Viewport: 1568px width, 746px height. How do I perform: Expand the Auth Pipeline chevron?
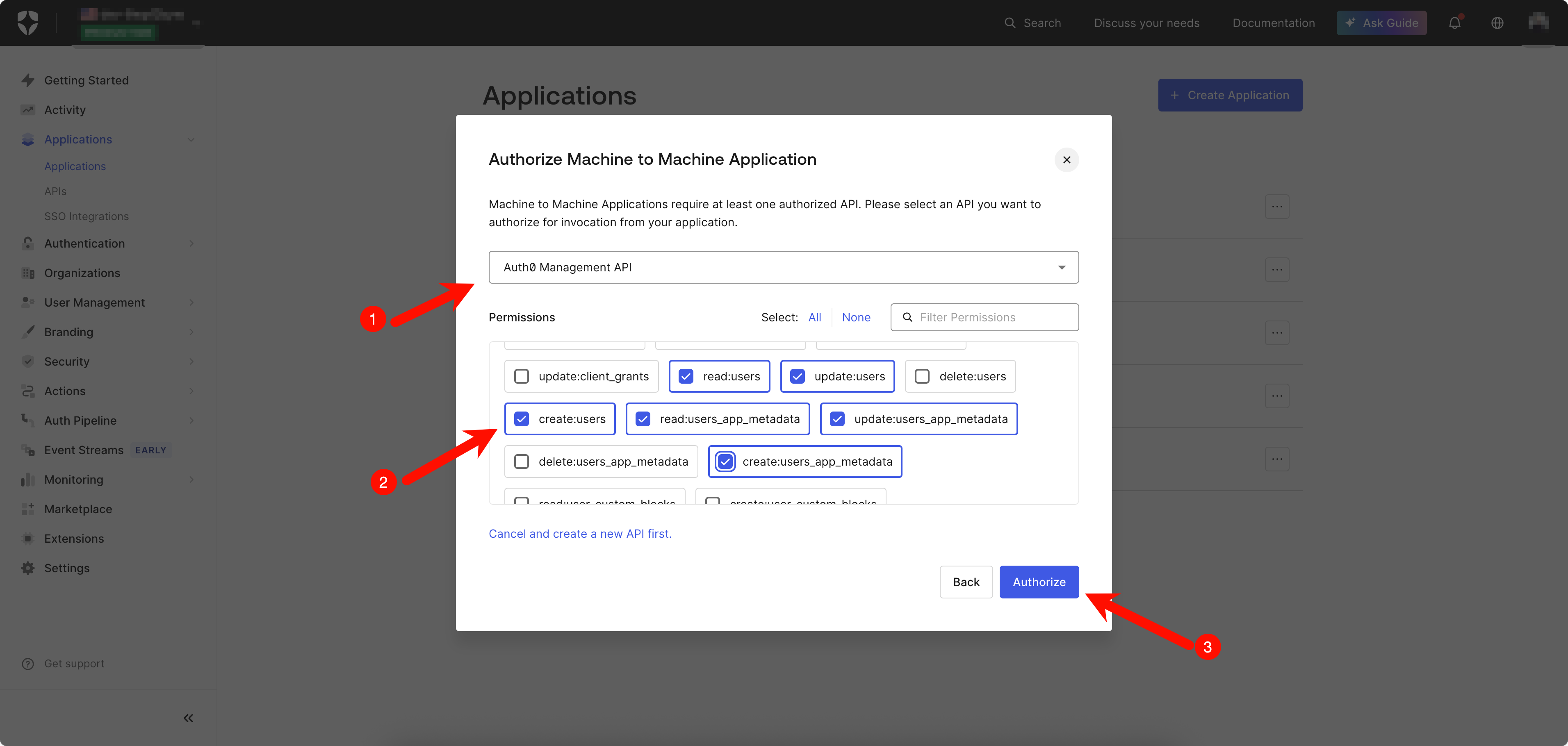tap(191, 421)
